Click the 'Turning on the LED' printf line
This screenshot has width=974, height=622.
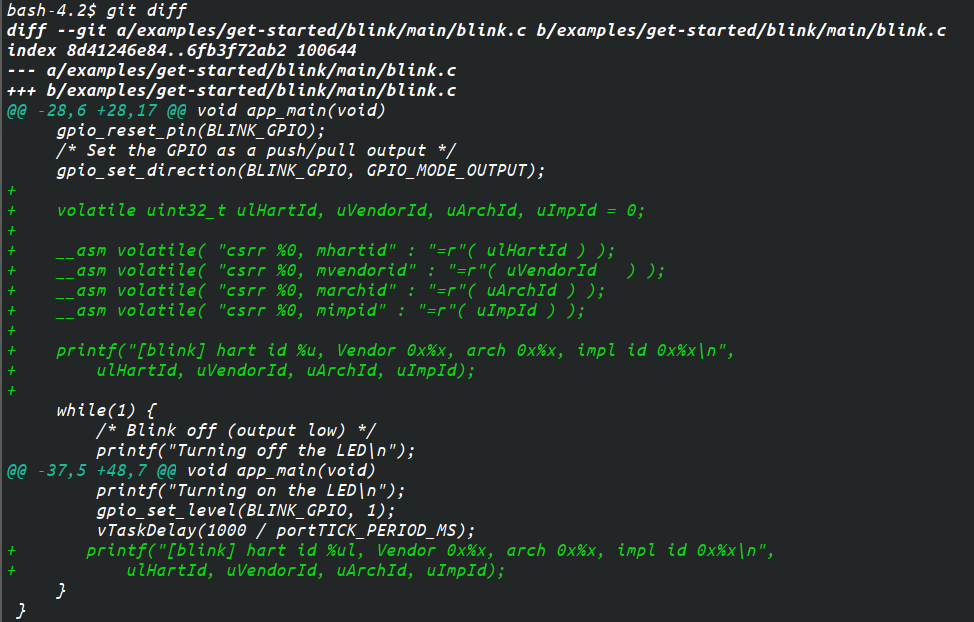click(x=250, y=490)
